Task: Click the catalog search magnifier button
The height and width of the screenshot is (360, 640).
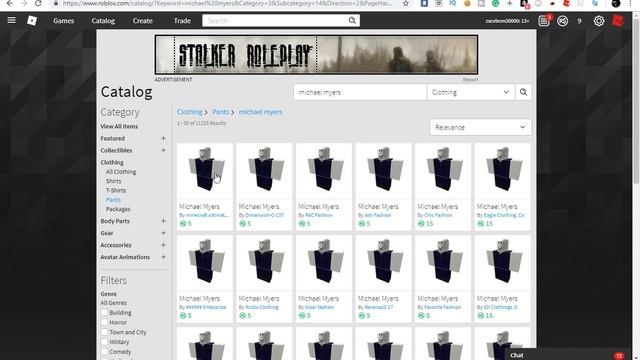Action: [523, 92]
